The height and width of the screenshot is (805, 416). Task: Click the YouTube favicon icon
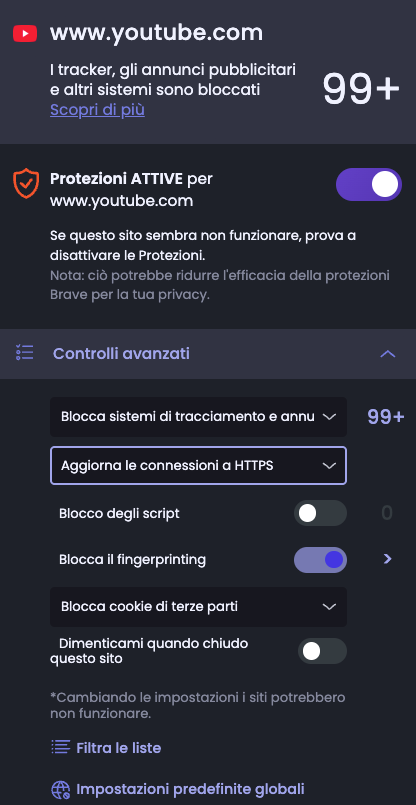[25, 34]
